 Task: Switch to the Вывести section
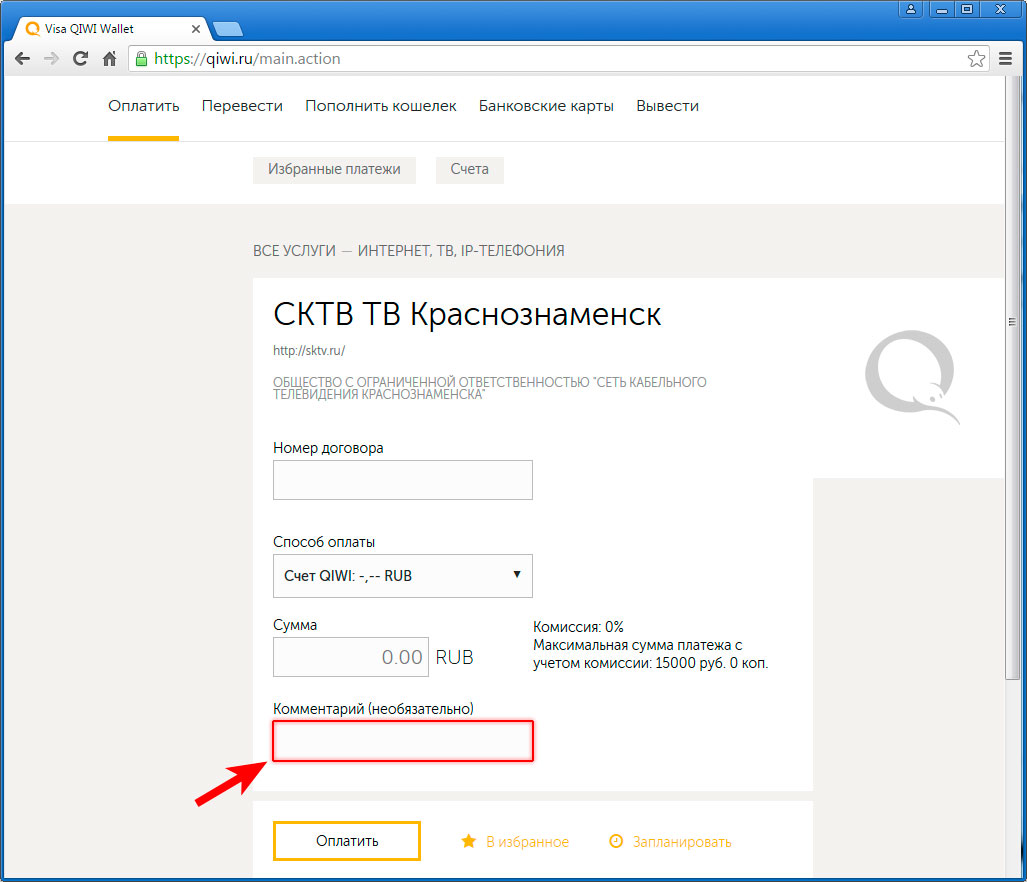tap(667, 106)
